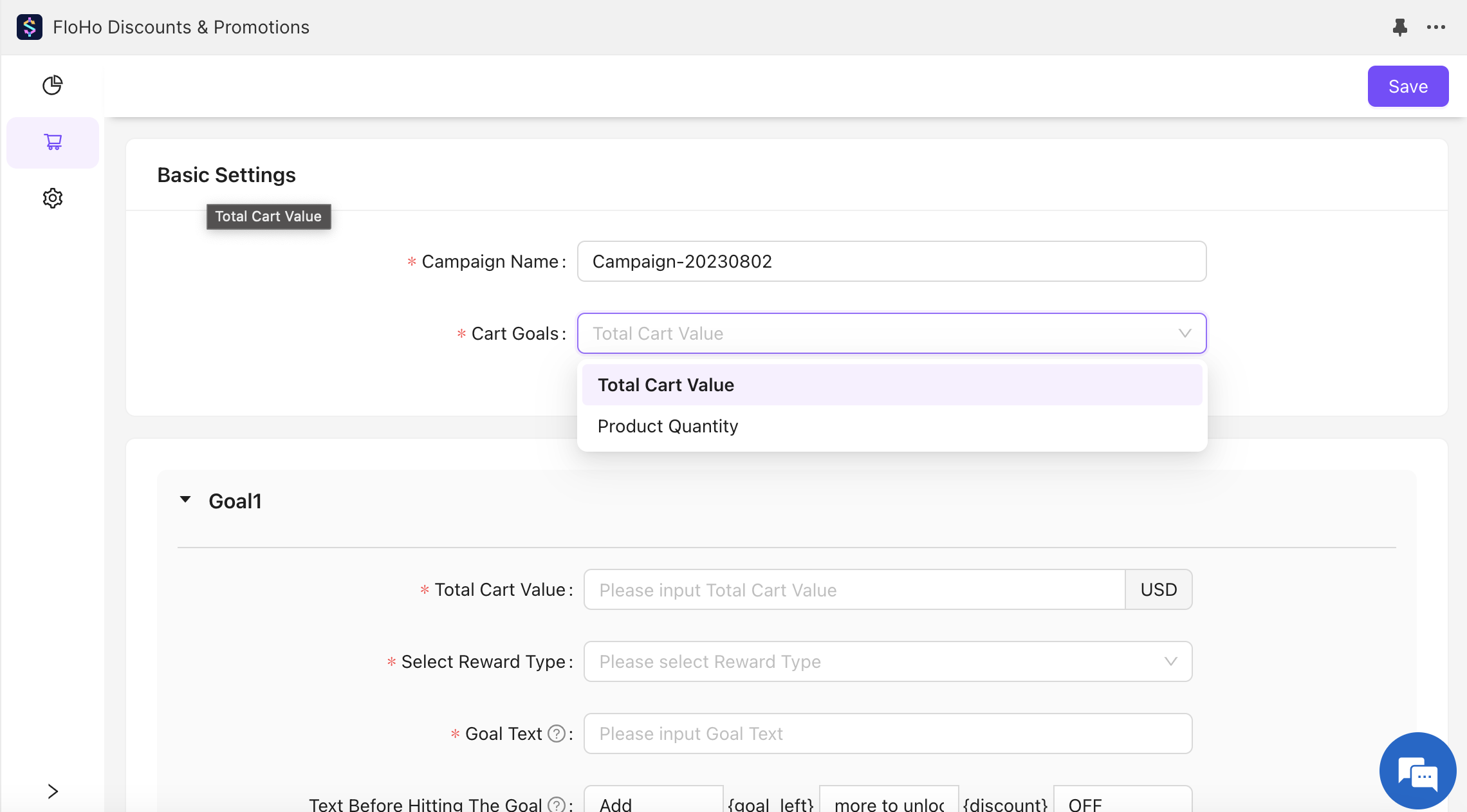Click the Goal Text input field
This screenshot has height=812, width=1467.
(x=887, y=734)
